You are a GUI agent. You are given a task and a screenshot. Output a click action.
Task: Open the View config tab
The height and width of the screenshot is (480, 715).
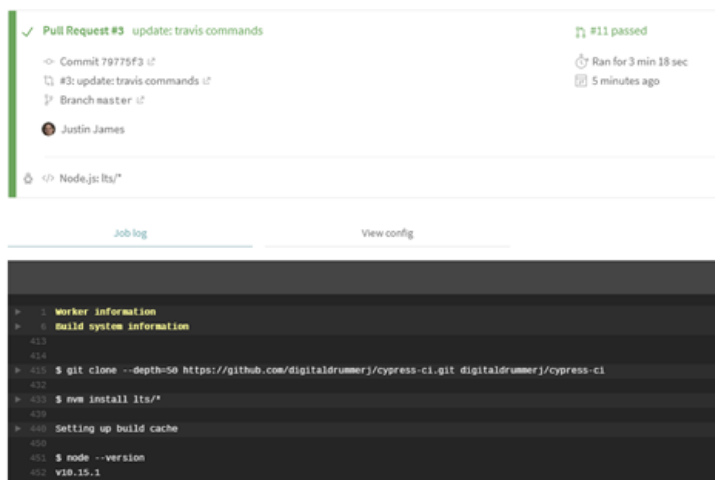click(x=387, y=233)
